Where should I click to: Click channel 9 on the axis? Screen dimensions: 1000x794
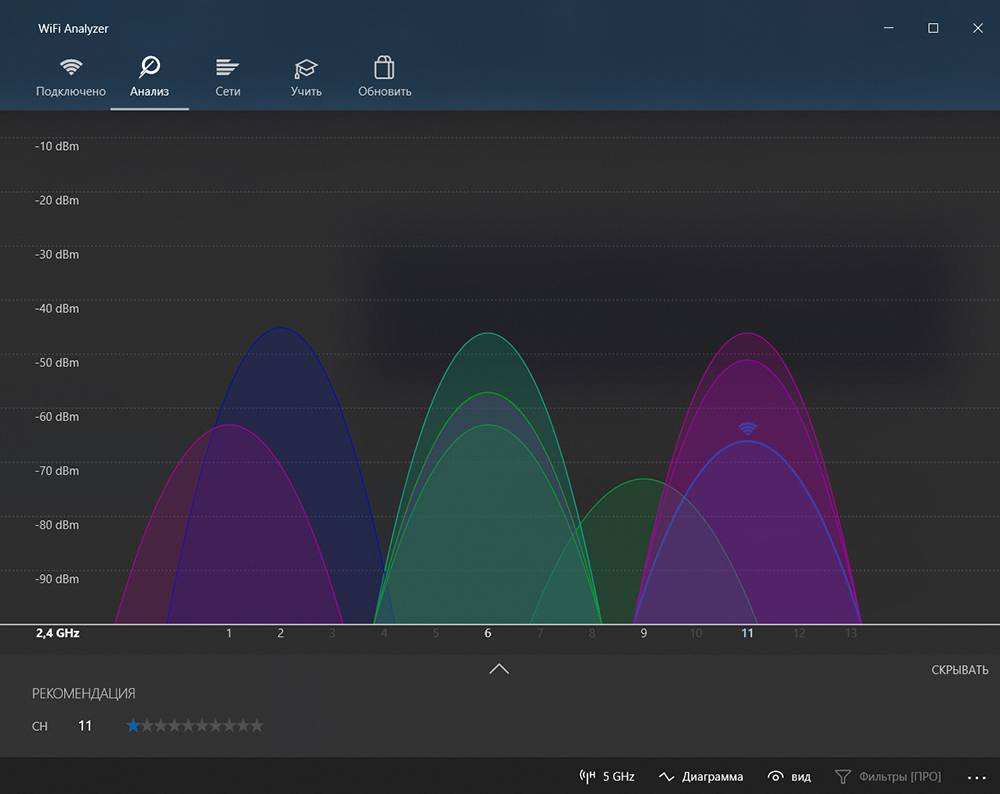643,633
